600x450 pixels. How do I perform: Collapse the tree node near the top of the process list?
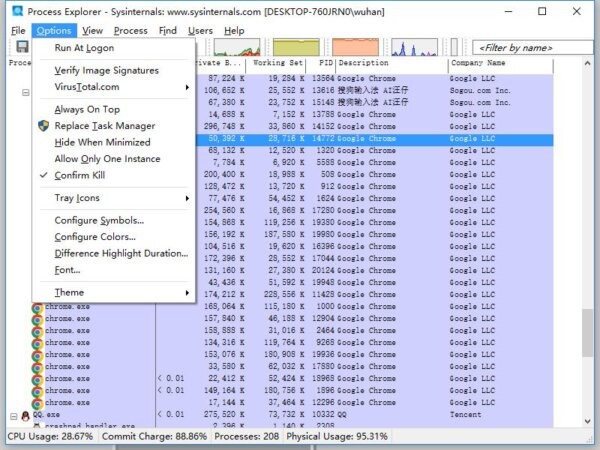click(x=25, y=93)
